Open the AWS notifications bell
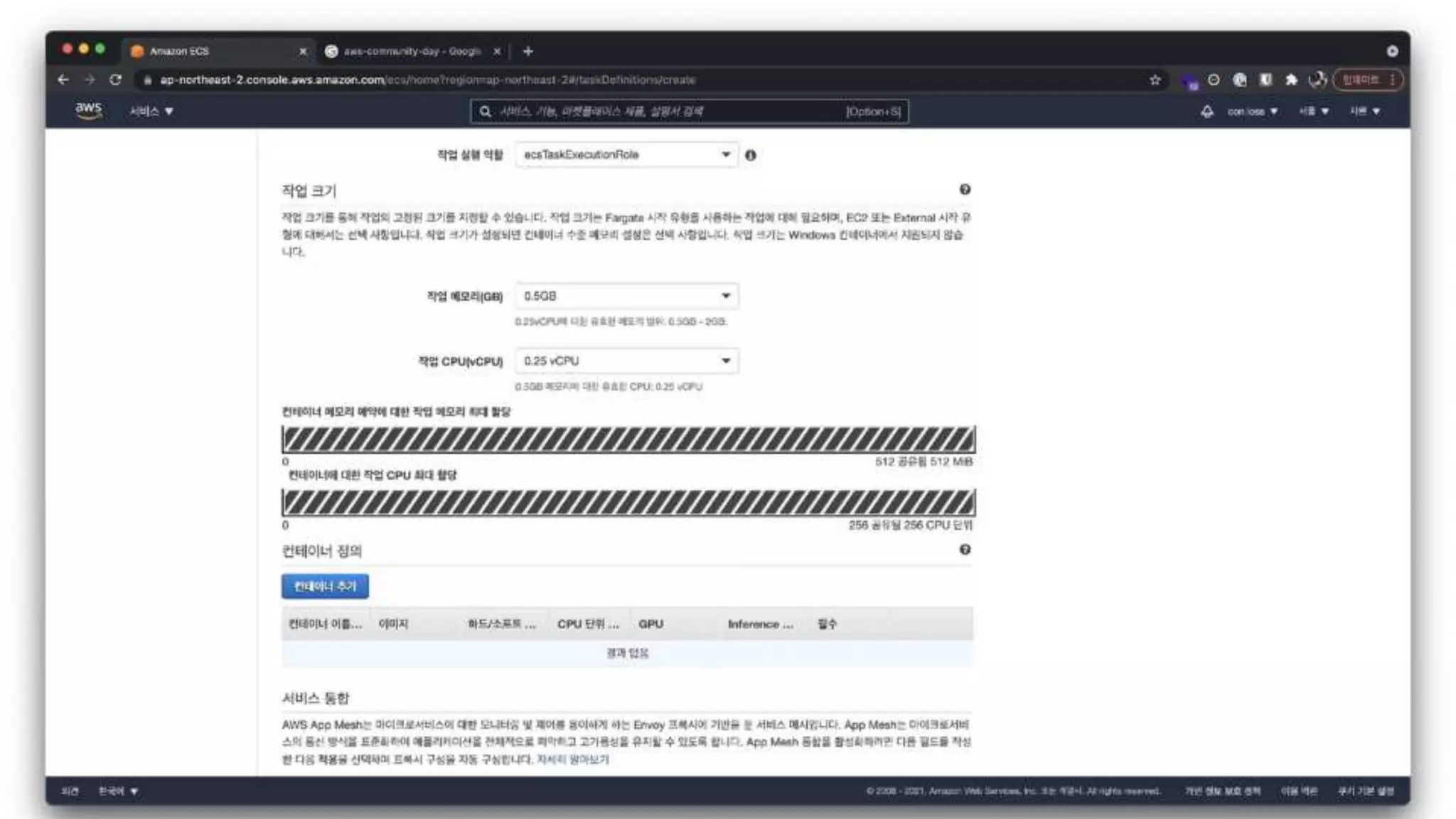 coord(1206,112)
